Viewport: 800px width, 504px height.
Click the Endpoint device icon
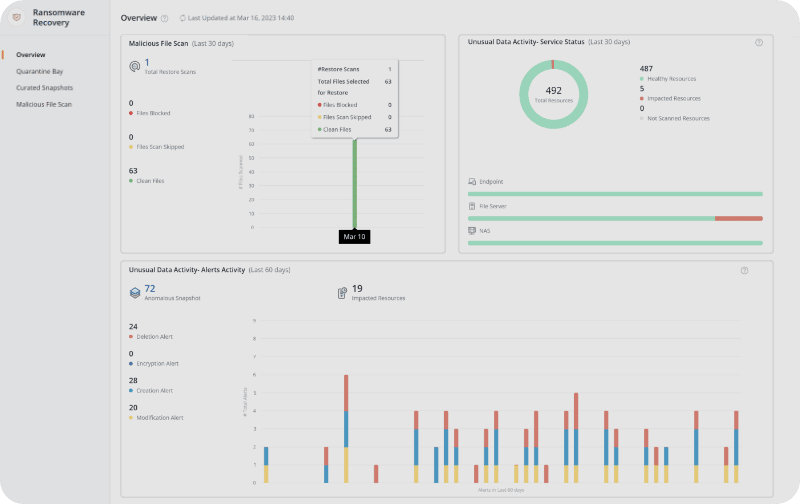pyautogui.click(x=472, y=182)
